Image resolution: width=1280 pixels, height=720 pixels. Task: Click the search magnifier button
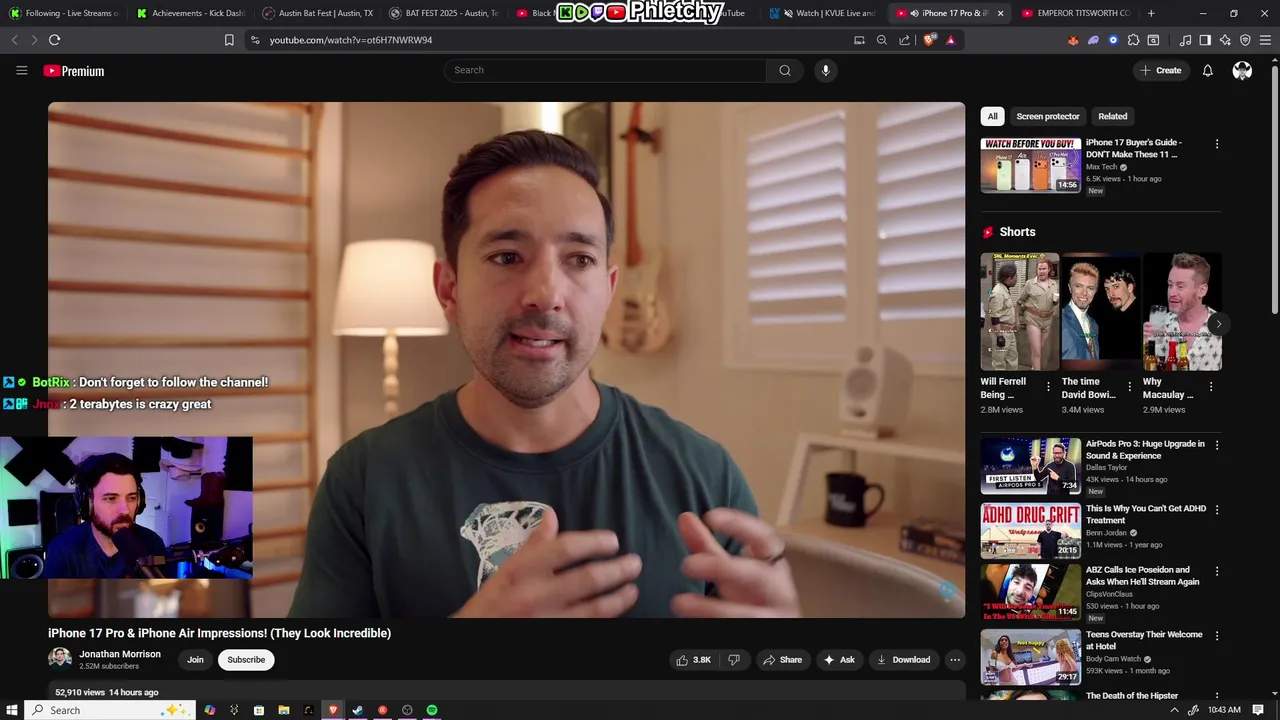(785, 70)
